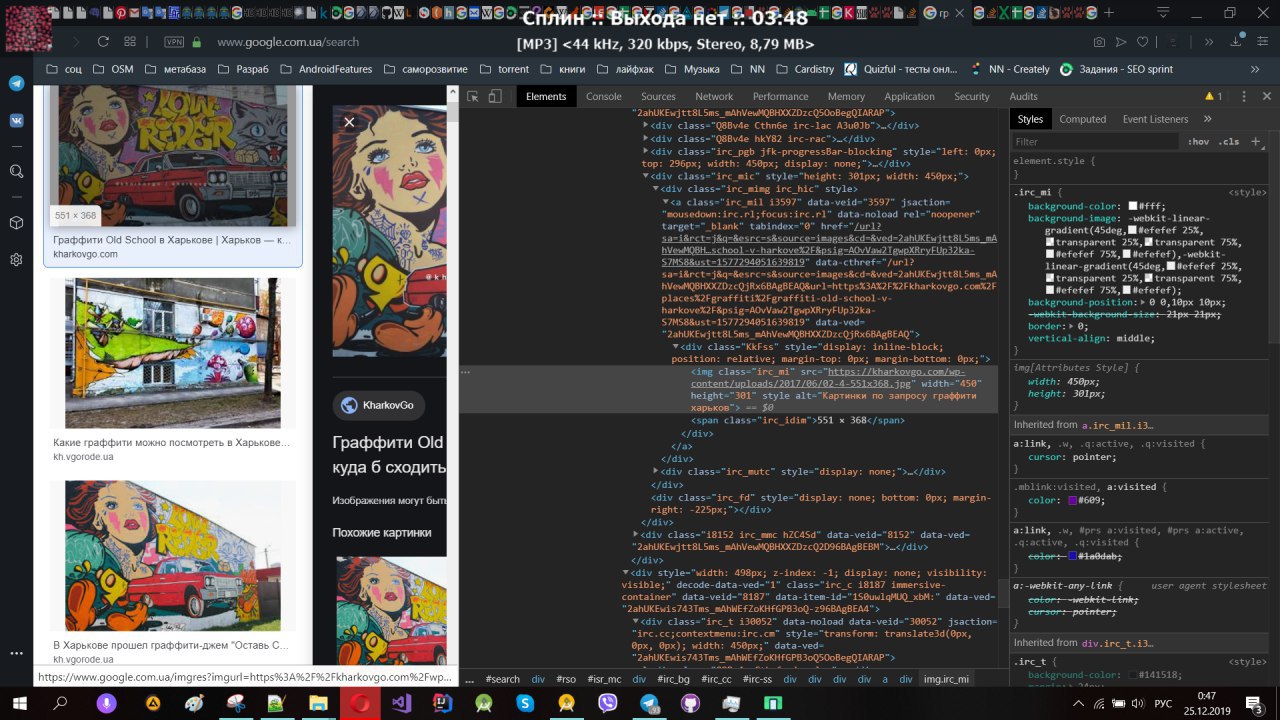Screen dimensions: 1280x720
Task: Open sidebar three-dot options at bottom
Action: [16, 653]
